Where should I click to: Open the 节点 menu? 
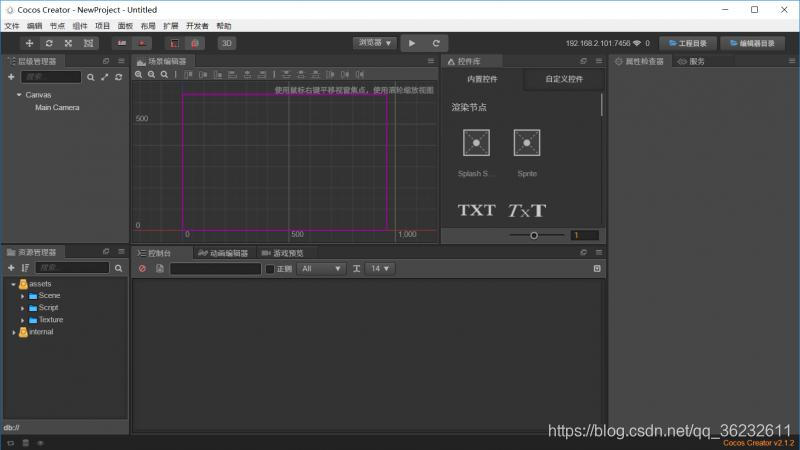(x=57, y=26)
